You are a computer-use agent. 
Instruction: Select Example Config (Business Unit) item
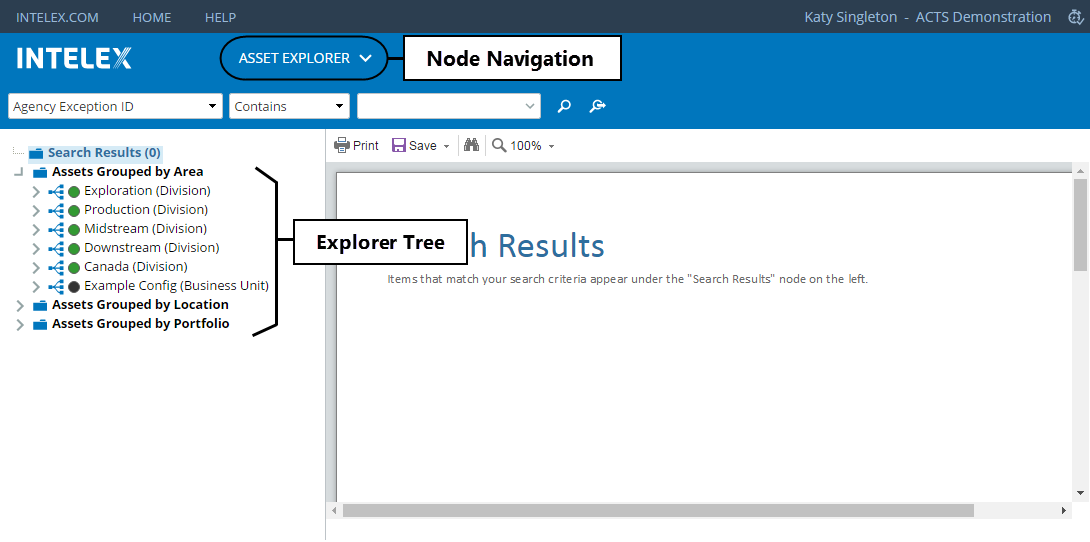tap(177, 286)
